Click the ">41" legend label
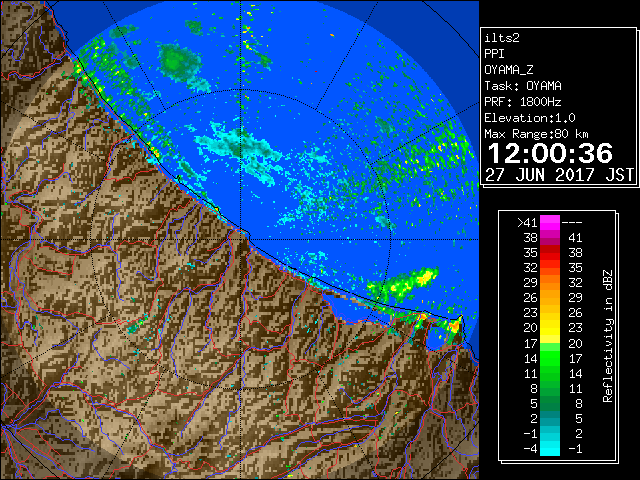This screenshot has height=480, width=640. click(527, 222)
